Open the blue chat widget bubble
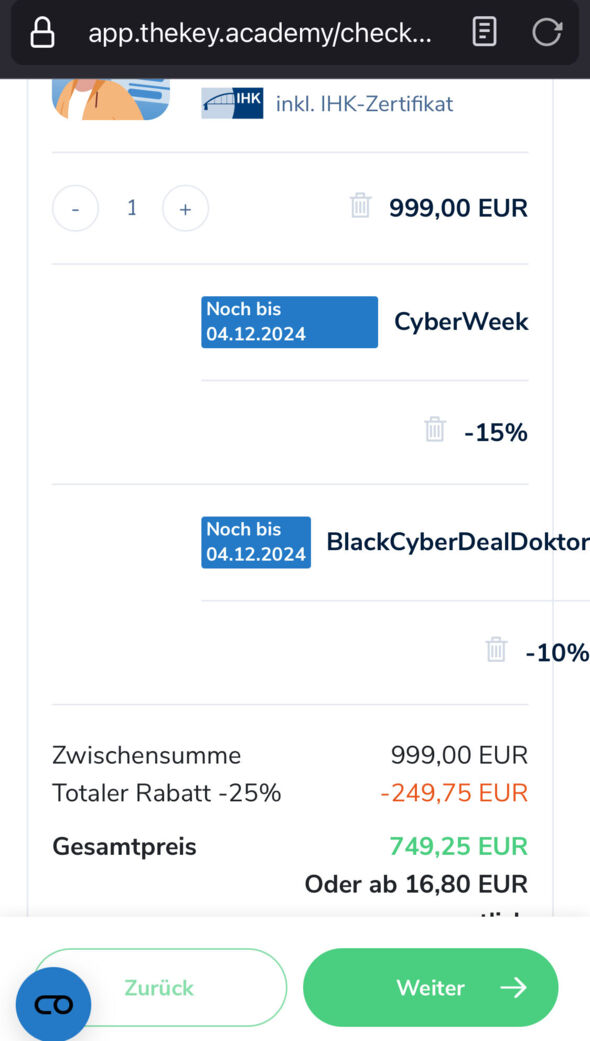 (53, 1004)
